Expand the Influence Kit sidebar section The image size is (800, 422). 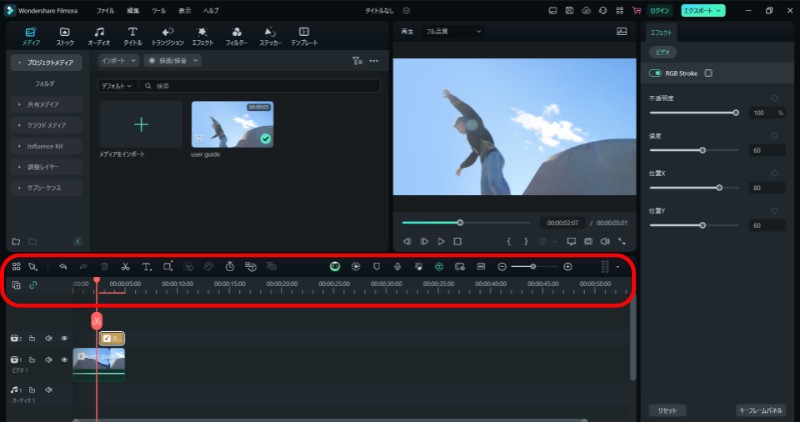click(44, 146)
